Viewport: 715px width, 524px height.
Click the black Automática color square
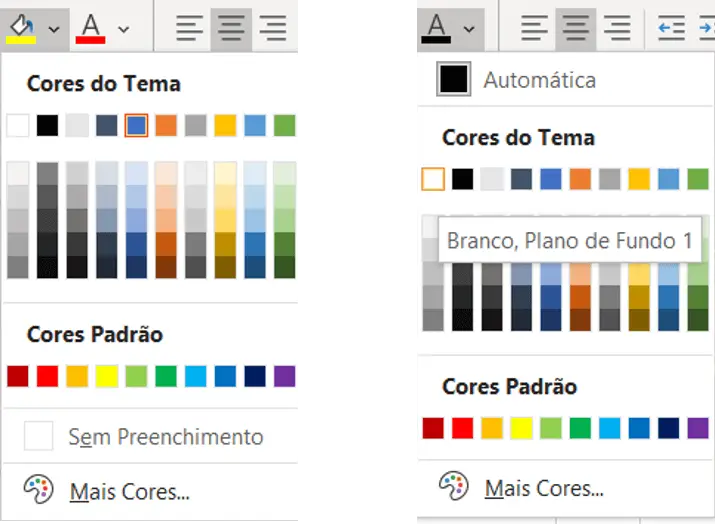pyautogui.click(x=454, y=79)
